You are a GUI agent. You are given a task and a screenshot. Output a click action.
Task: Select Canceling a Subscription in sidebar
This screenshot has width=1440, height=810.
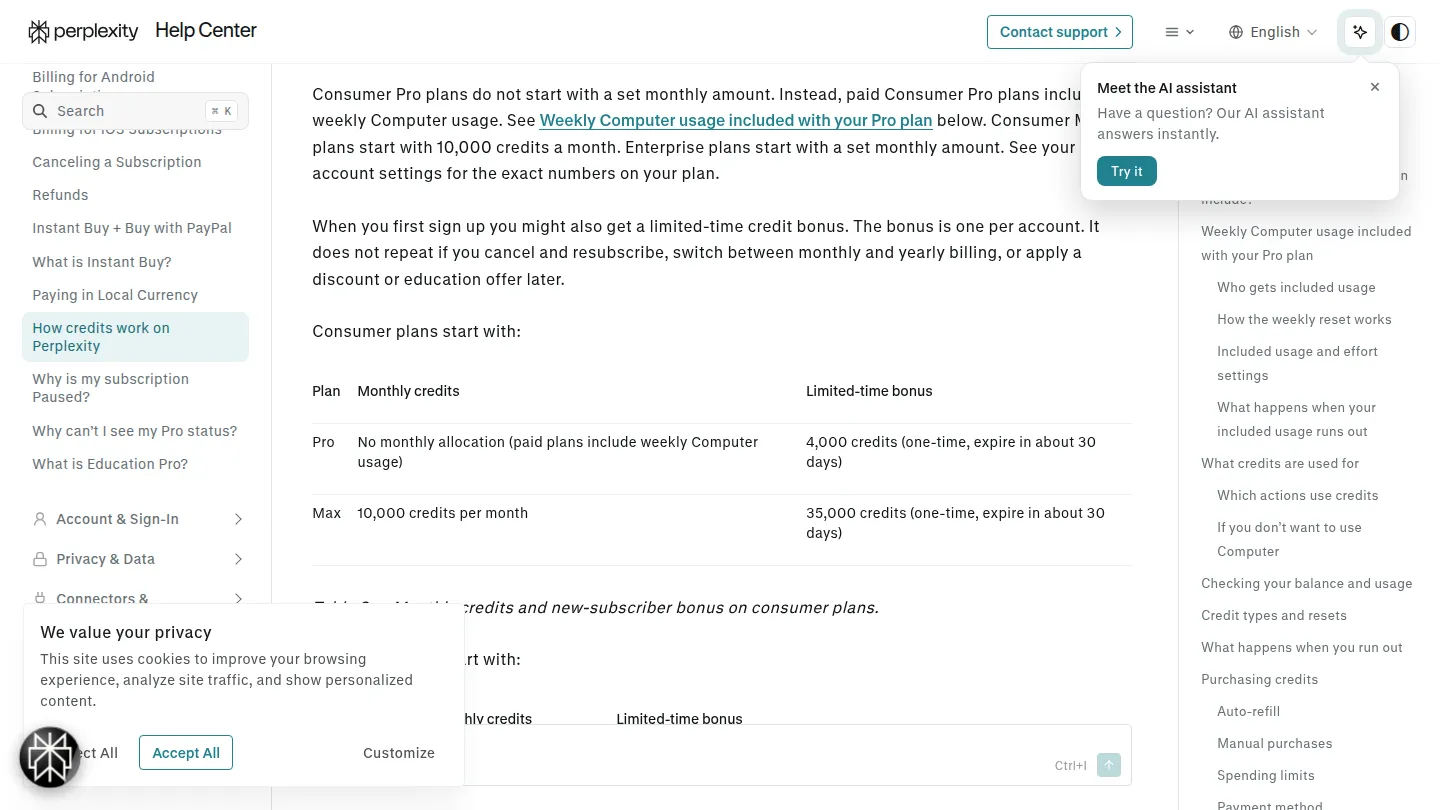[x=117, y=162]
